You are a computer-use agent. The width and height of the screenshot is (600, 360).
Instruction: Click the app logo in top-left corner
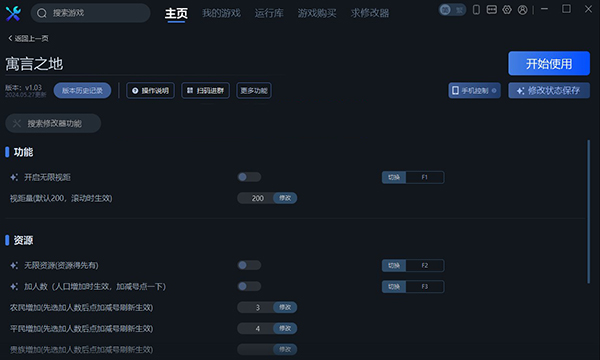click(x=13, y=13)
